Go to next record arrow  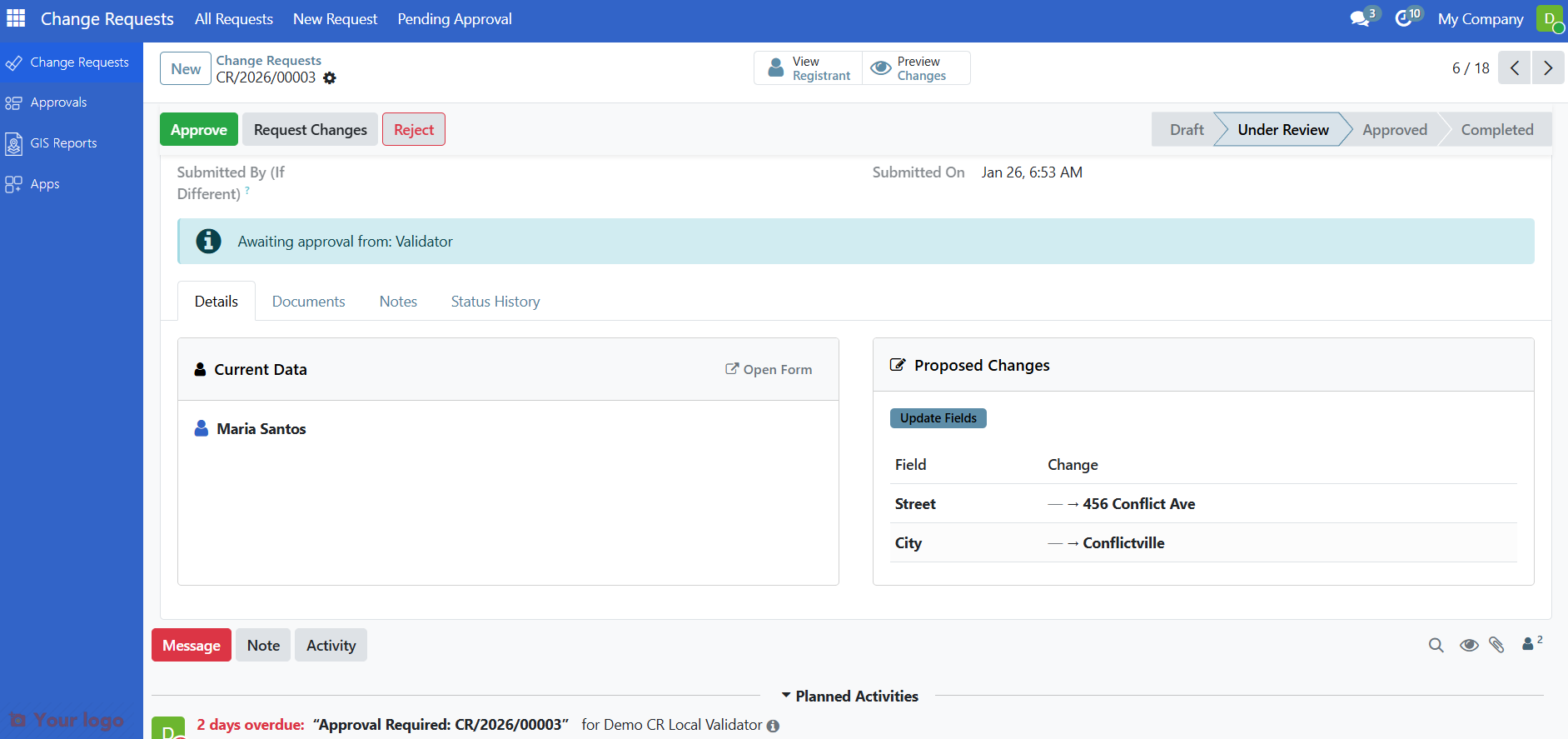(1547, 67)
